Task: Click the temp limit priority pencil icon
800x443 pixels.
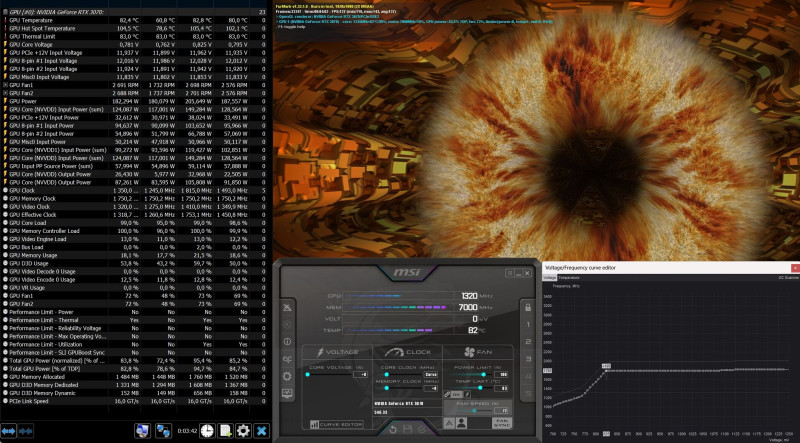Action: [467, 394]
